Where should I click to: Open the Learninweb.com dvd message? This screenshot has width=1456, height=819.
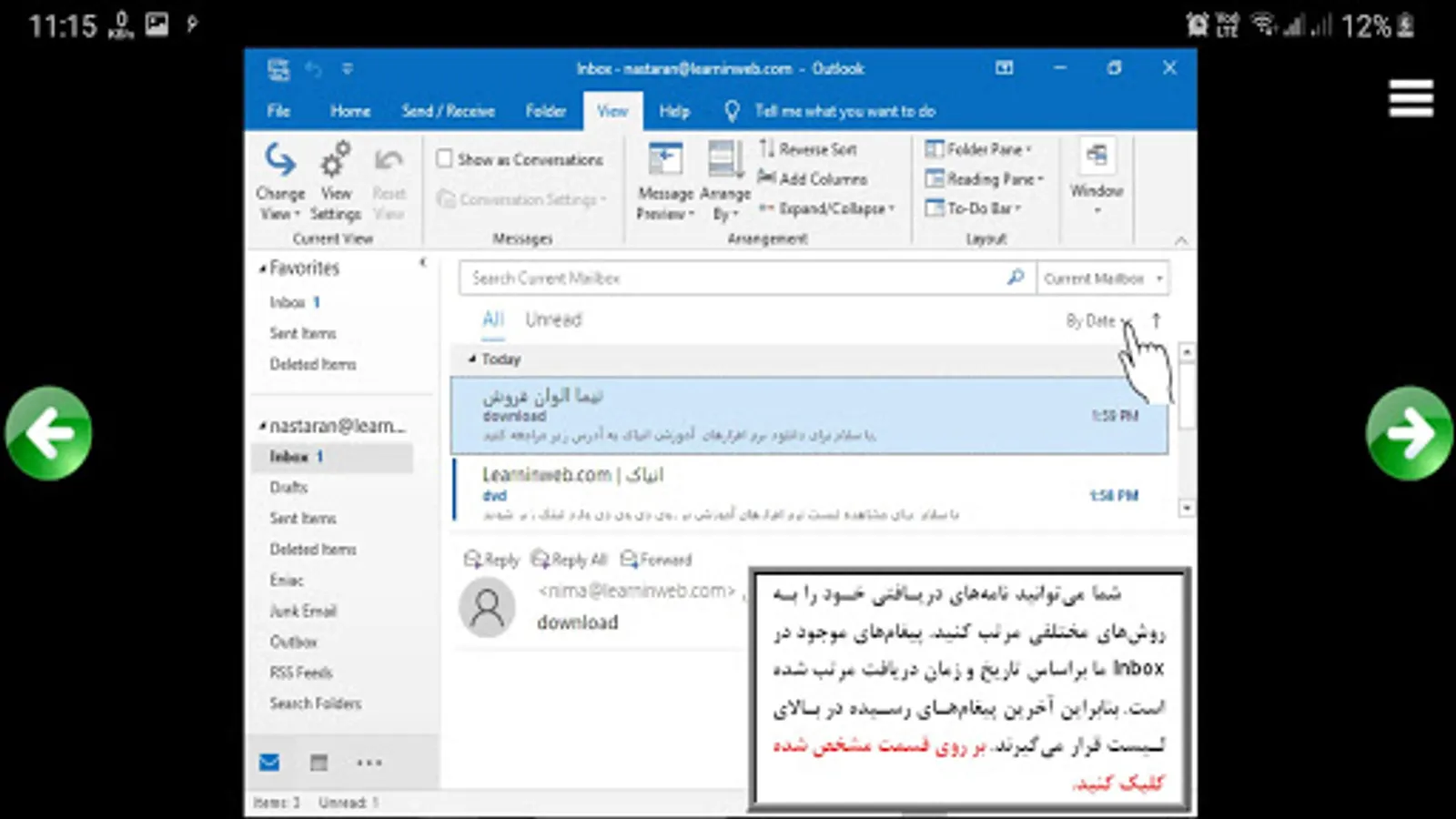(x=810, y=493)
